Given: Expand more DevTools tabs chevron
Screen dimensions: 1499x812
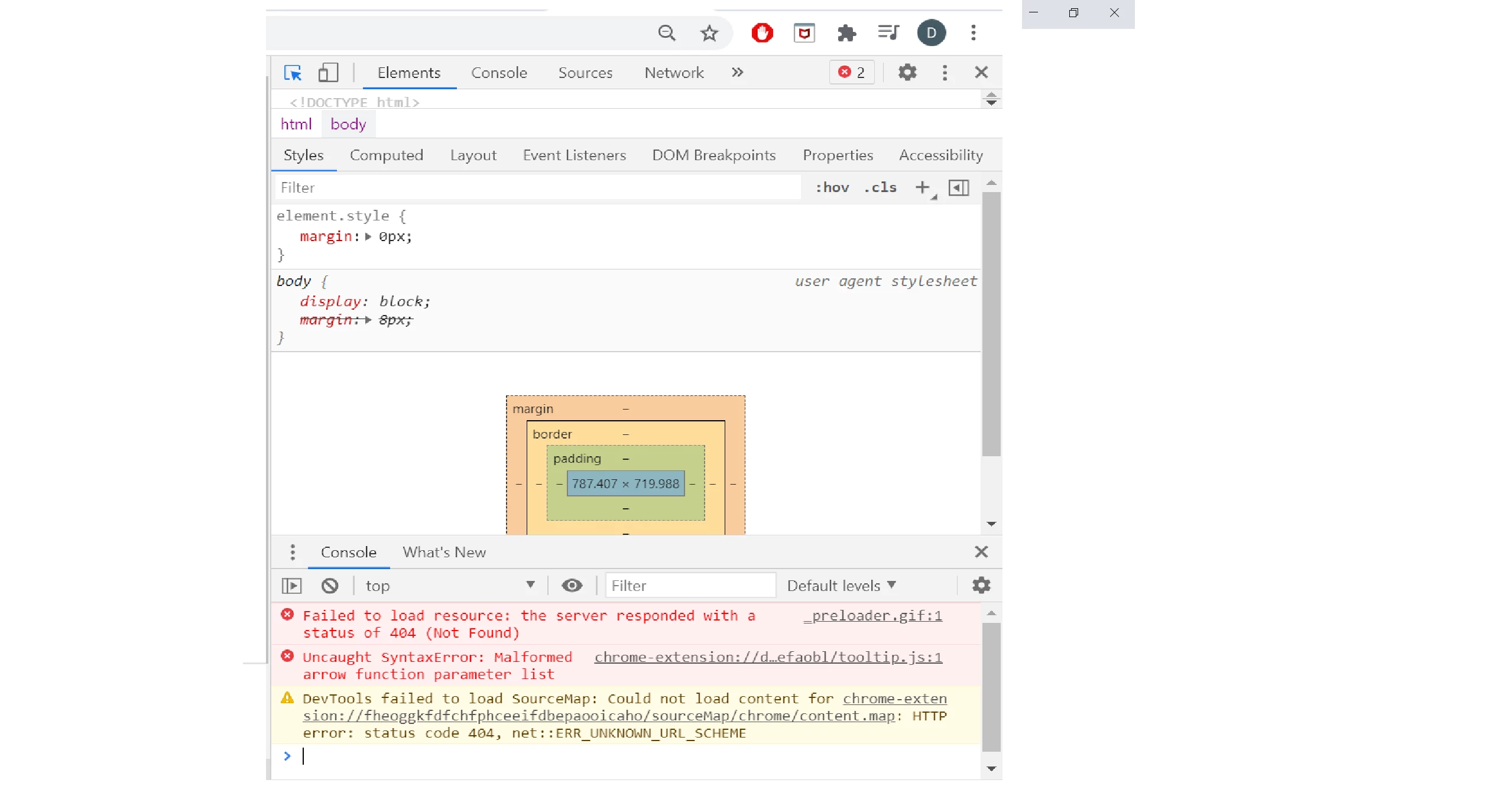Looking at the screenshot, I should click(737, 73).
